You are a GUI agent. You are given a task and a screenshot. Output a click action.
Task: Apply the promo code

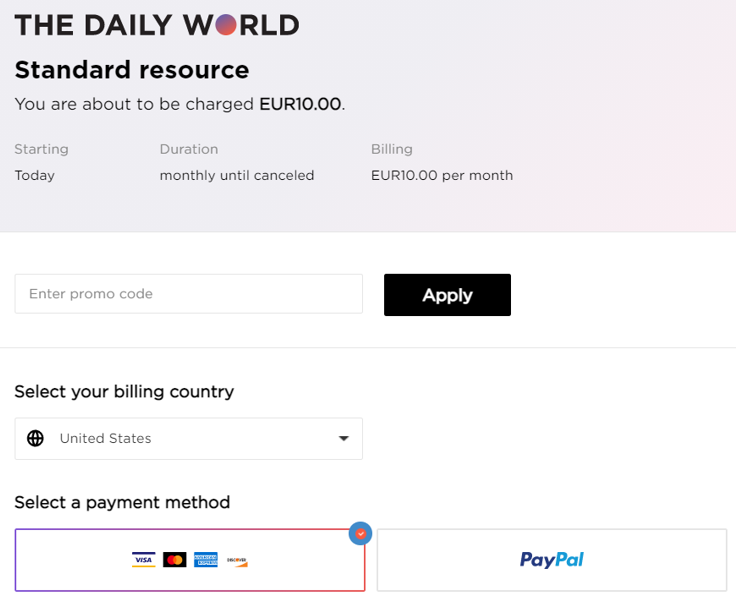coord(447,295)
